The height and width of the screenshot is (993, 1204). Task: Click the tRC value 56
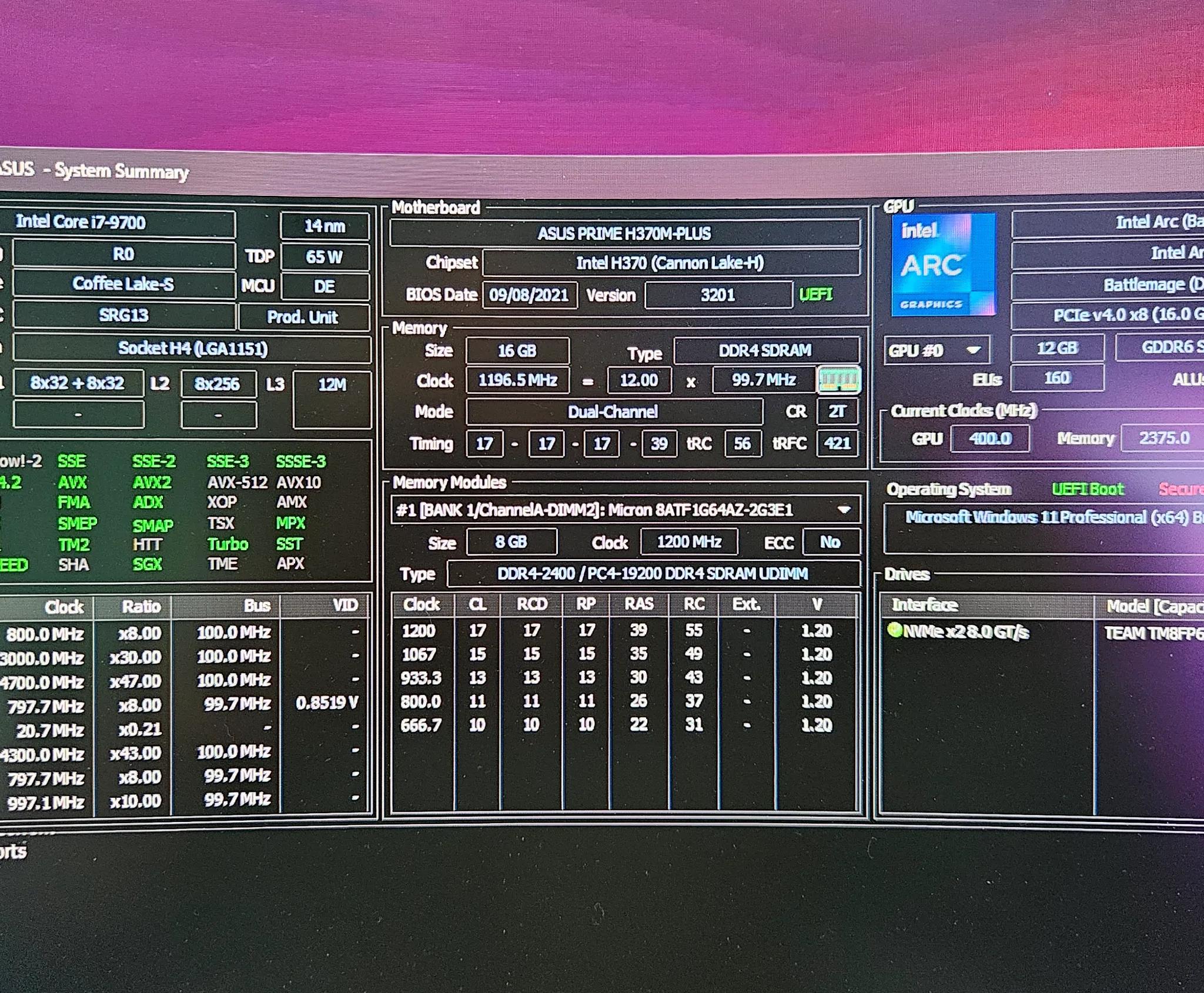743,443
